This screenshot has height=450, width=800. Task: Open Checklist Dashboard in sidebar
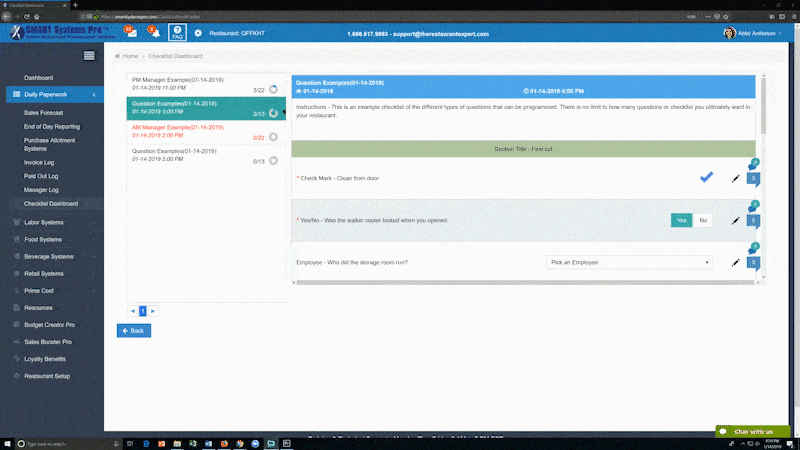[51, 204]
